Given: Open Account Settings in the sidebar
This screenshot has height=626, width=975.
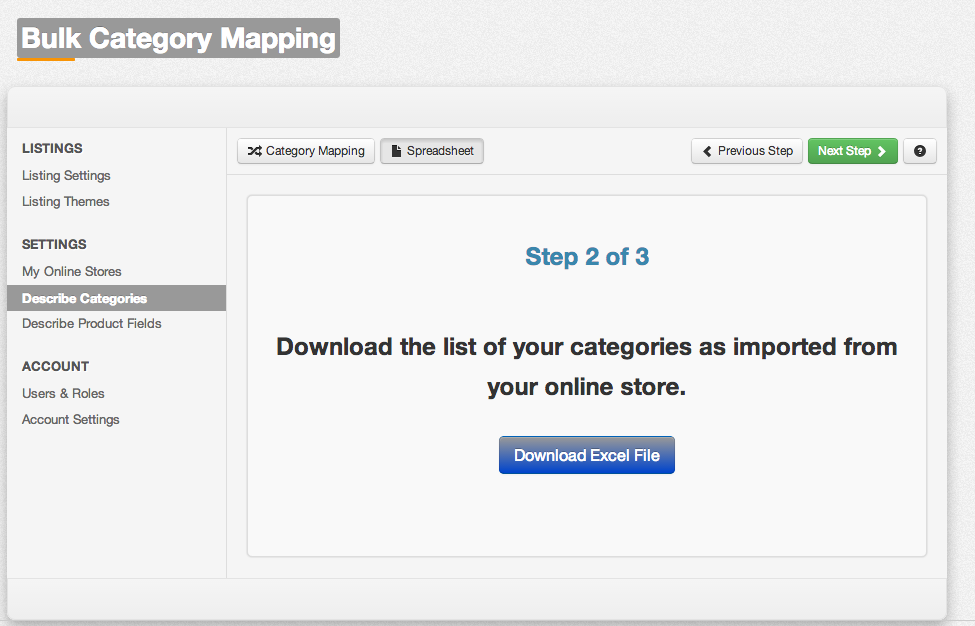Looking at the screenshot, I should coord(70,420).
